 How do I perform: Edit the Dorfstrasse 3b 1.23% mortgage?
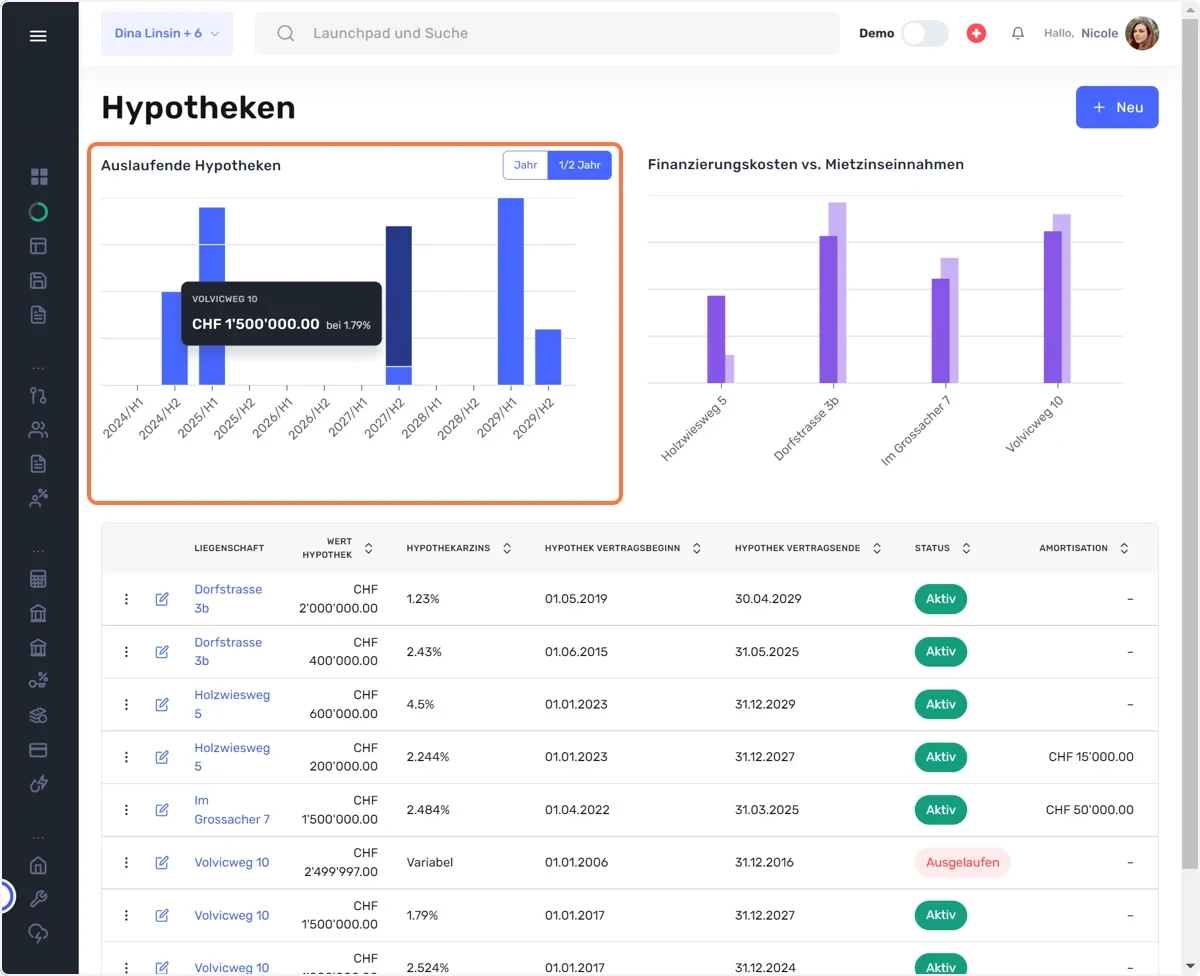[x=162, y=599]
